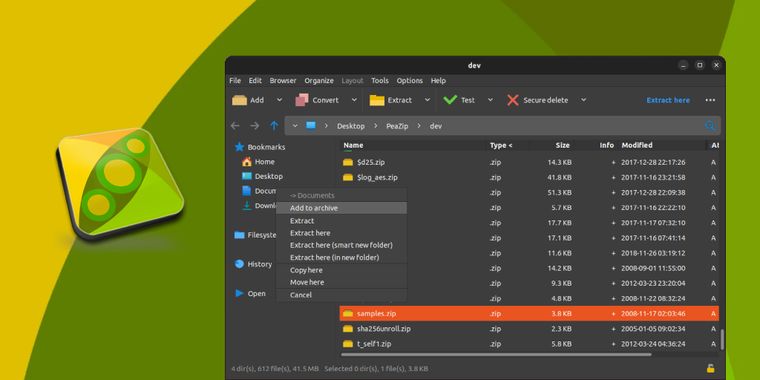Click the Filesystem icon in sidebar

[239, 235]
